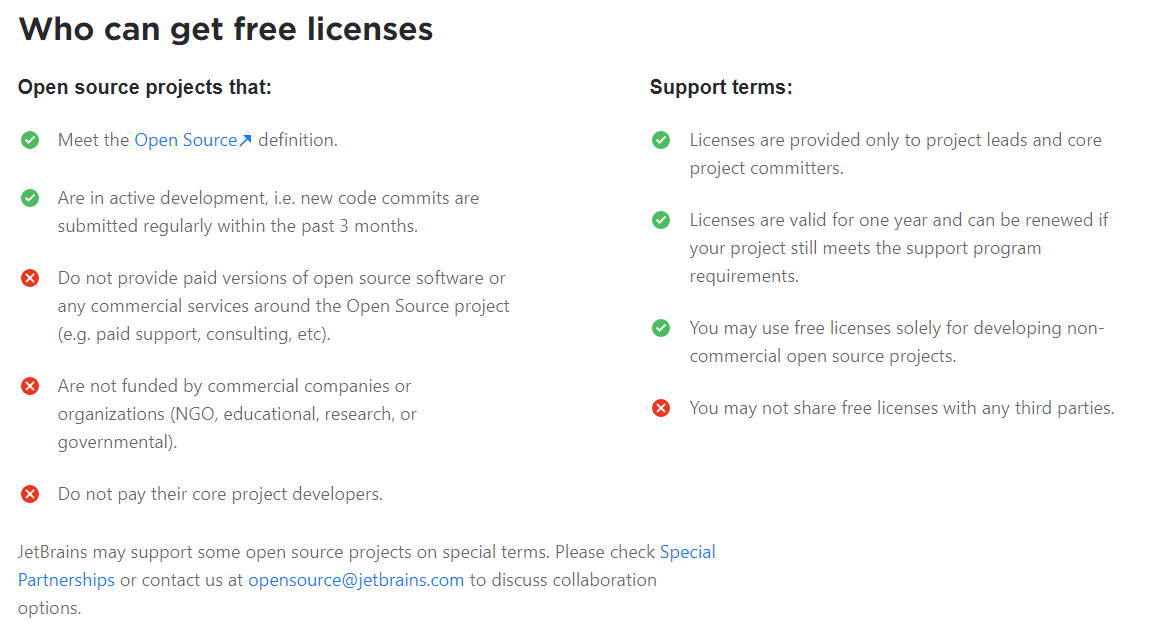Click green check beside Open Source definition
1150x644 pixels.
tap(30, 140)
